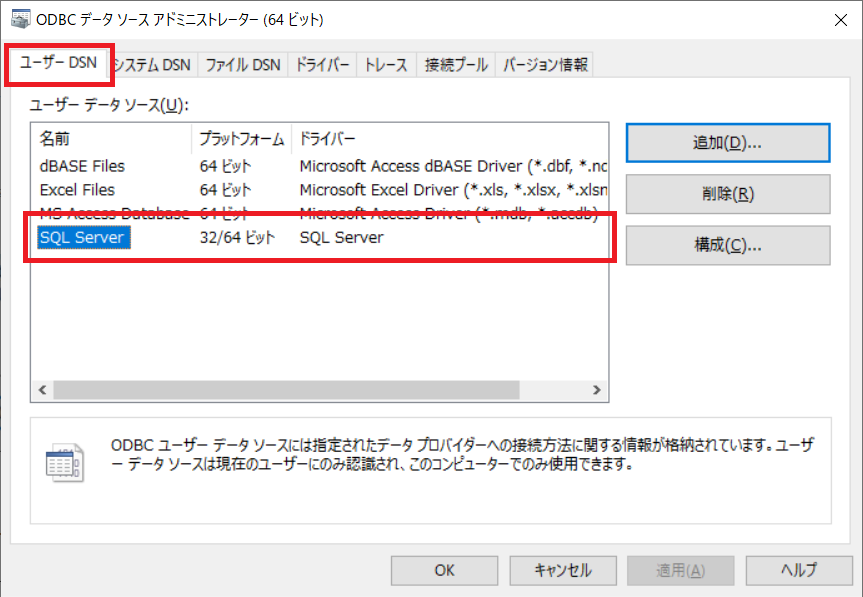Sort by the 名前 column header
Screen dimensions: 863x597
(x=111, y=139)
